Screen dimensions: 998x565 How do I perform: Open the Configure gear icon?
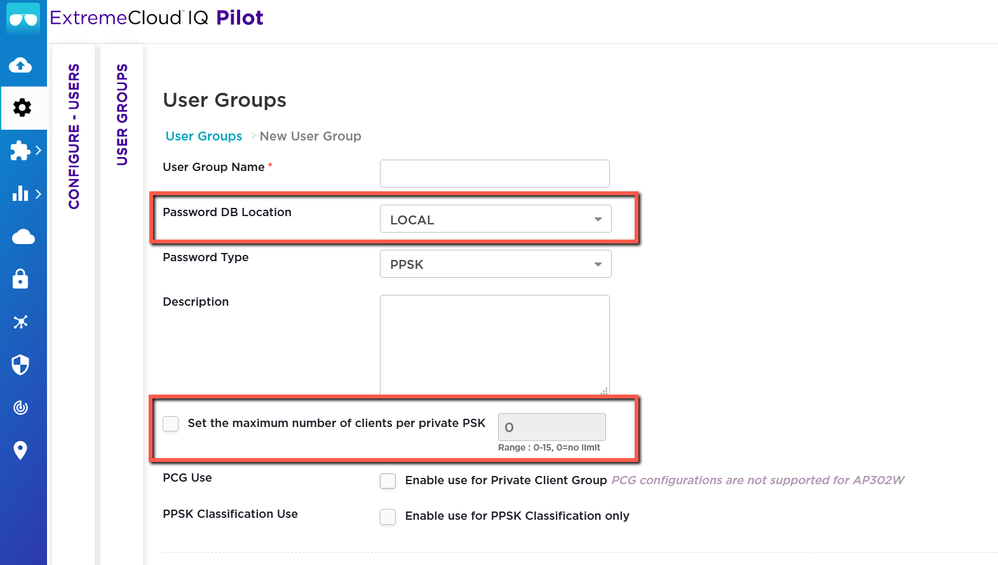click(x=21, y=107)
